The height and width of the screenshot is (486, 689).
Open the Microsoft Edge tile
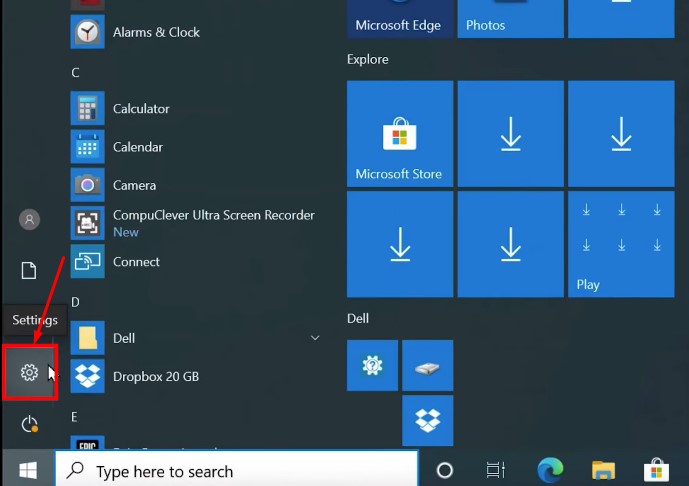click(x=400, y=18)
